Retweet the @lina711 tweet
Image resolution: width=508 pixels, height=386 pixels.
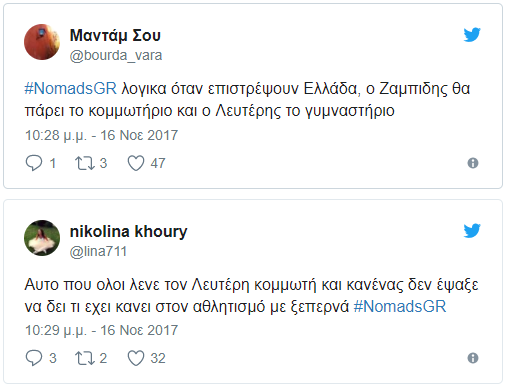[x=85, y=358]
